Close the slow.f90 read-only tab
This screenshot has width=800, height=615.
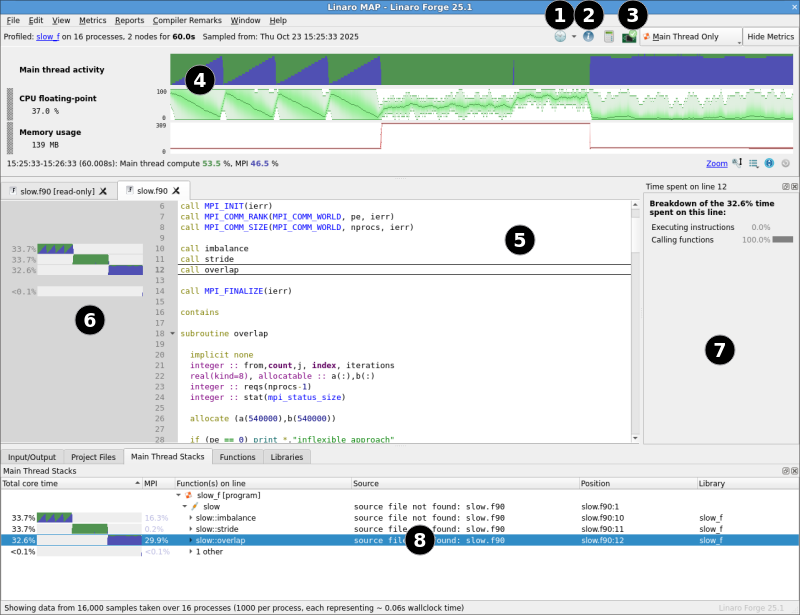(x=103, y=190)
